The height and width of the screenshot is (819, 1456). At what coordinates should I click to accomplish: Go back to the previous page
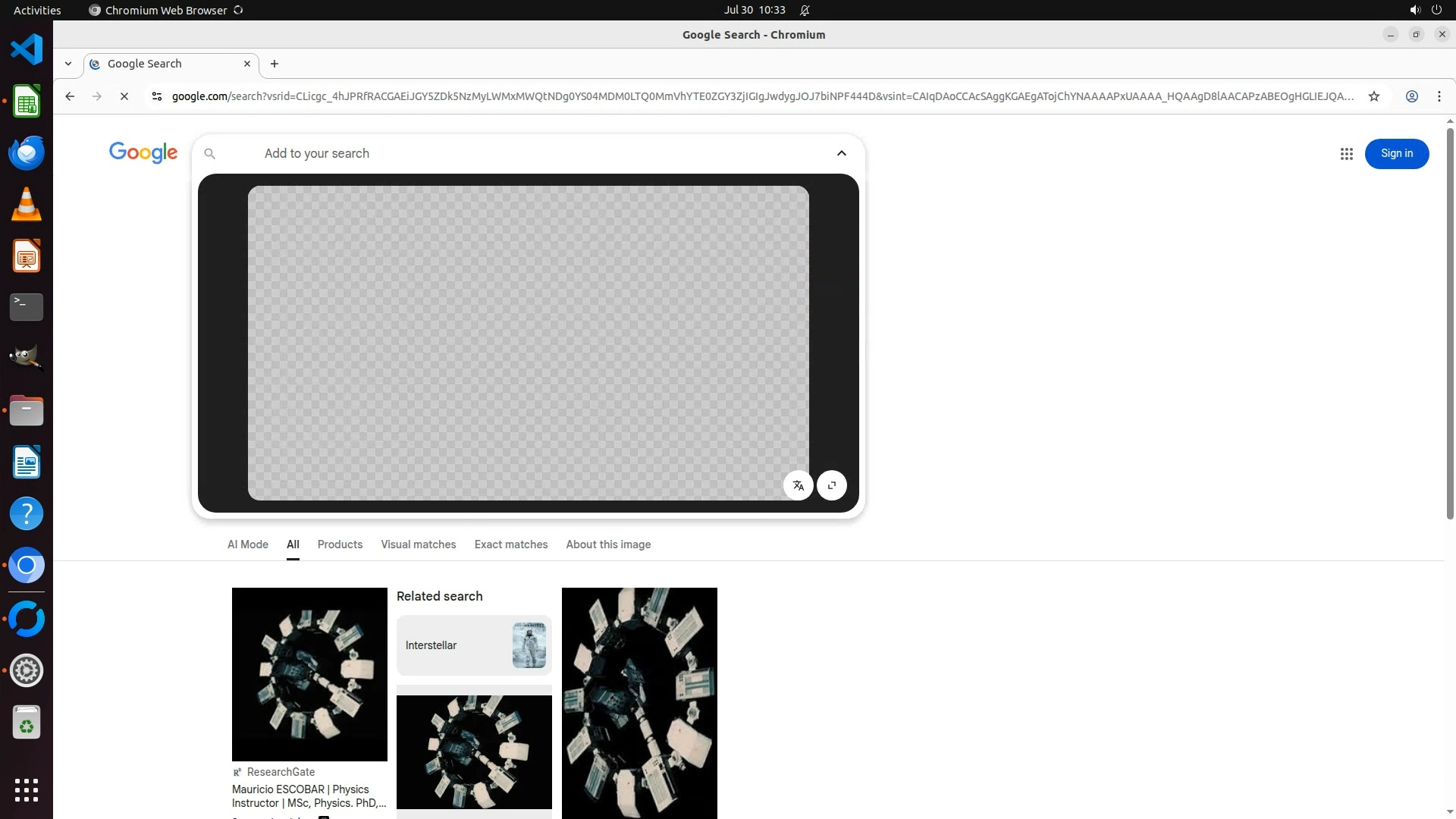pos(70,96)
